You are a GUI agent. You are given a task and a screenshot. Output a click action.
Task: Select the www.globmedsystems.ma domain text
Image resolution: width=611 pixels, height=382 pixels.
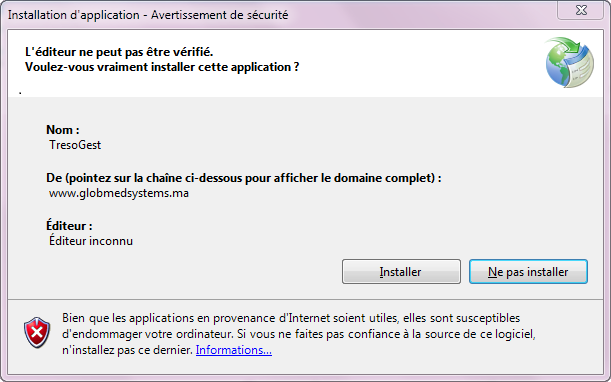click(119, 193)
